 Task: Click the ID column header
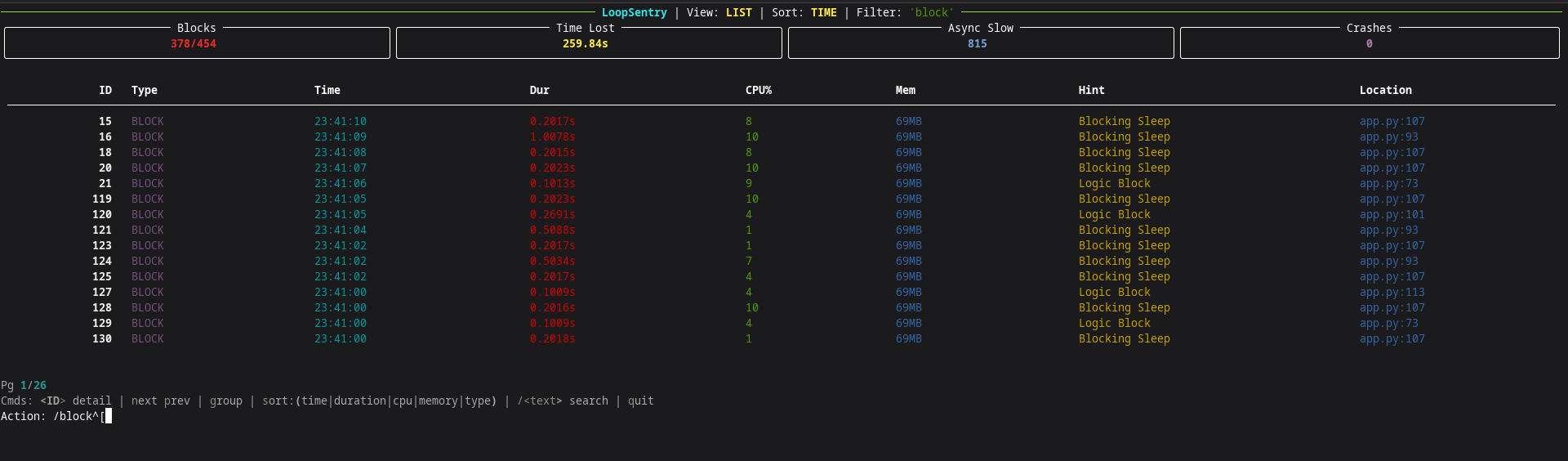105,91
